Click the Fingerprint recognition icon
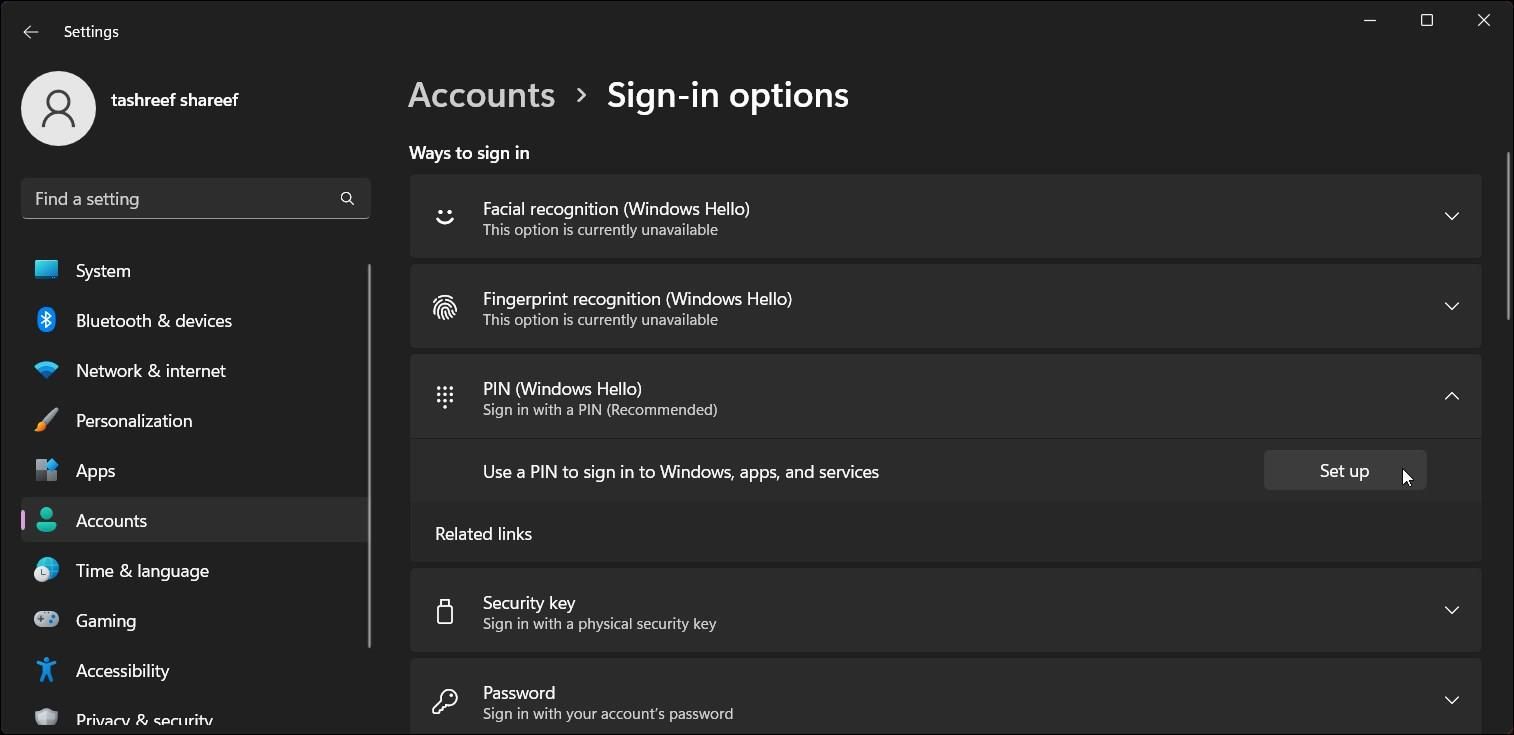 pyautogui.click(x=444, y=307)
